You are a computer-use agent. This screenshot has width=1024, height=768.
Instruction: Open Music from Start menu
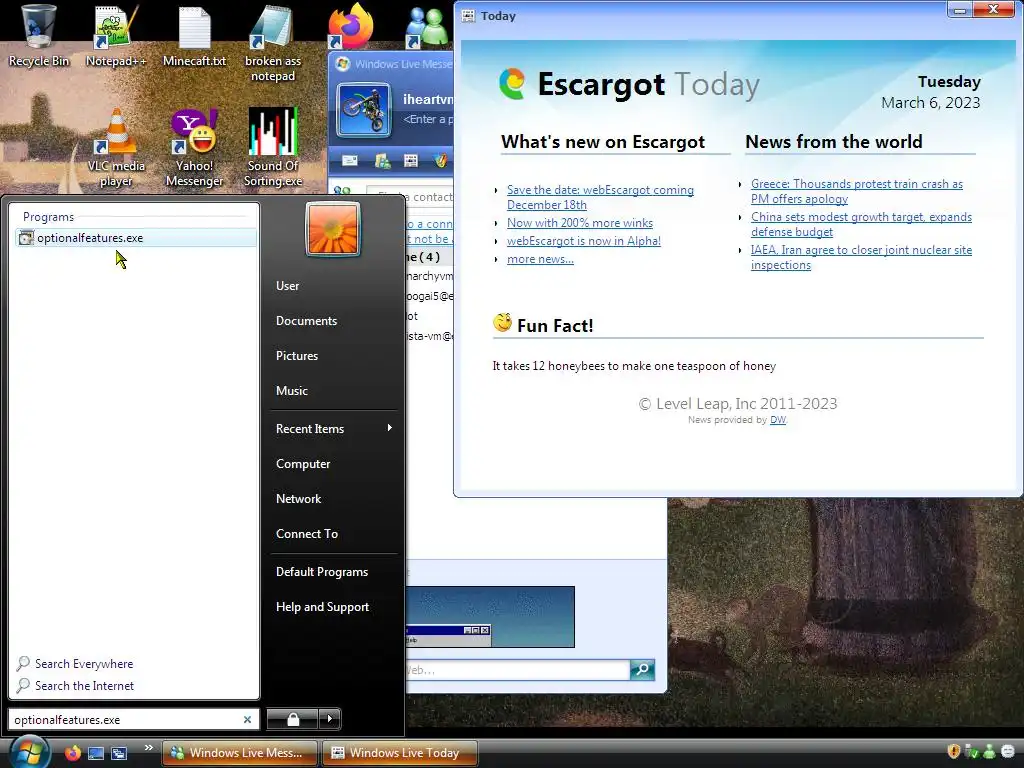pos(291,391)
